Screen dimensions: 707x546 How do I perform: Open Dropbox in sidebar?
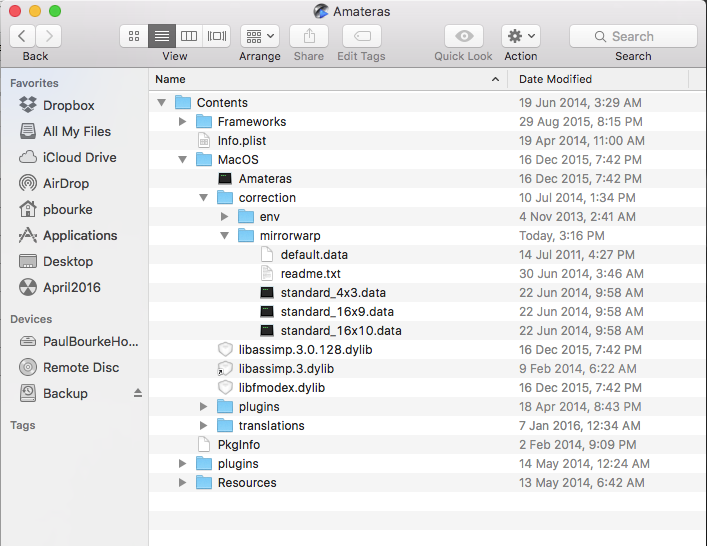(x=68, y=105)
